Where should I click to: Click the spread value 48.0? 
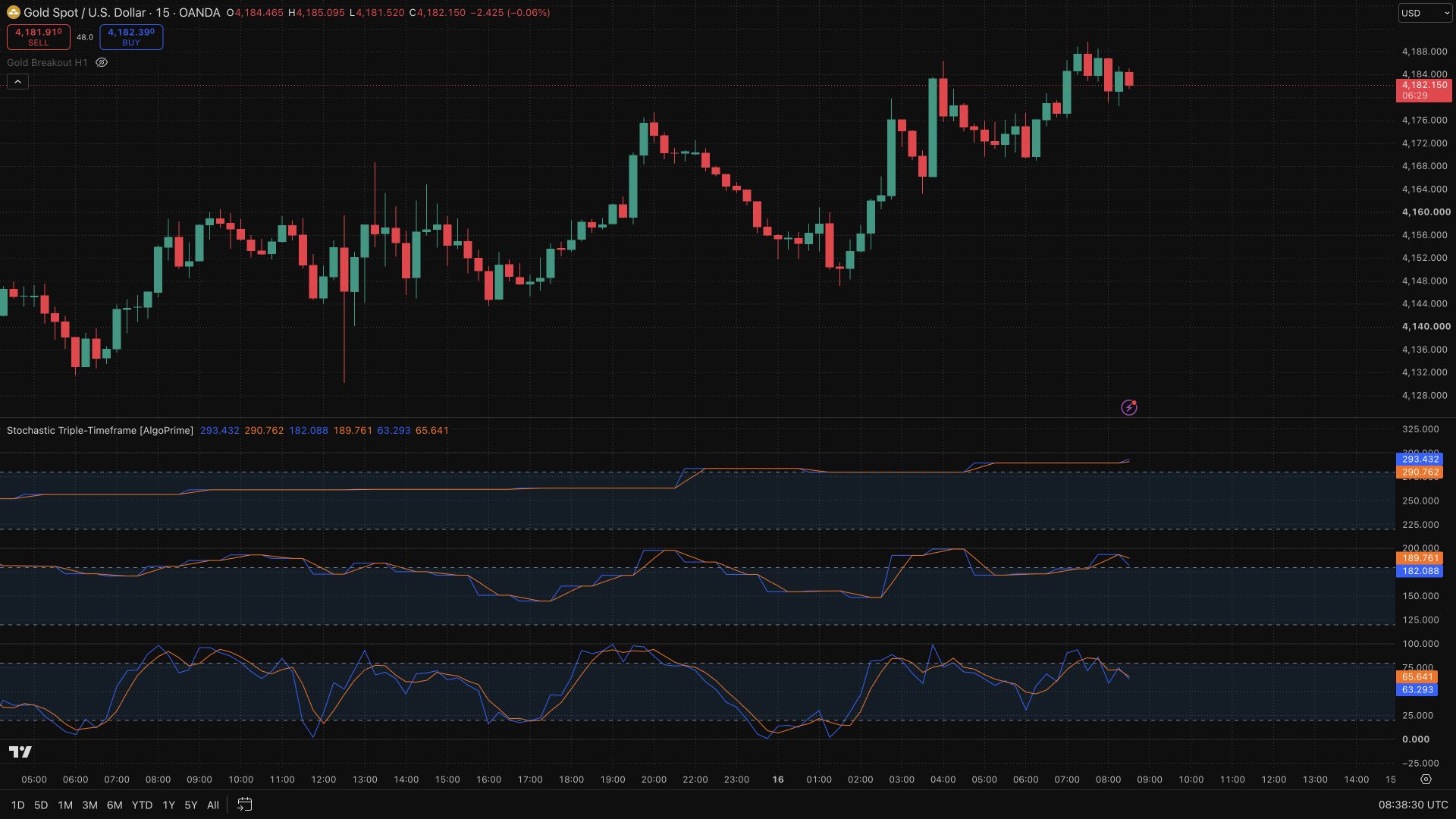pyautogui.click(x=85, y=37)
